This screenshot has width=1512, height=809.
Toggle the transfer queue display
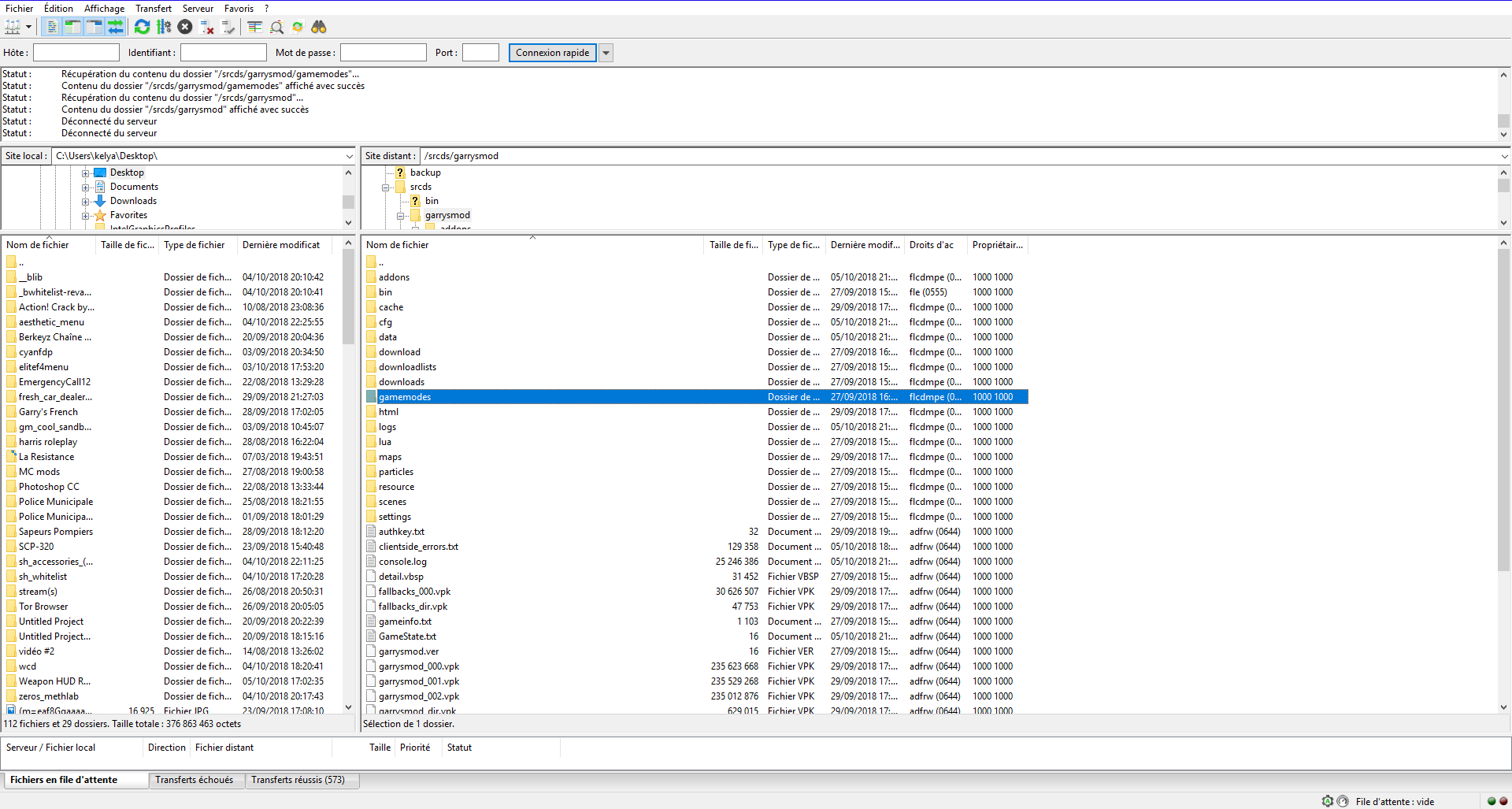115,27
